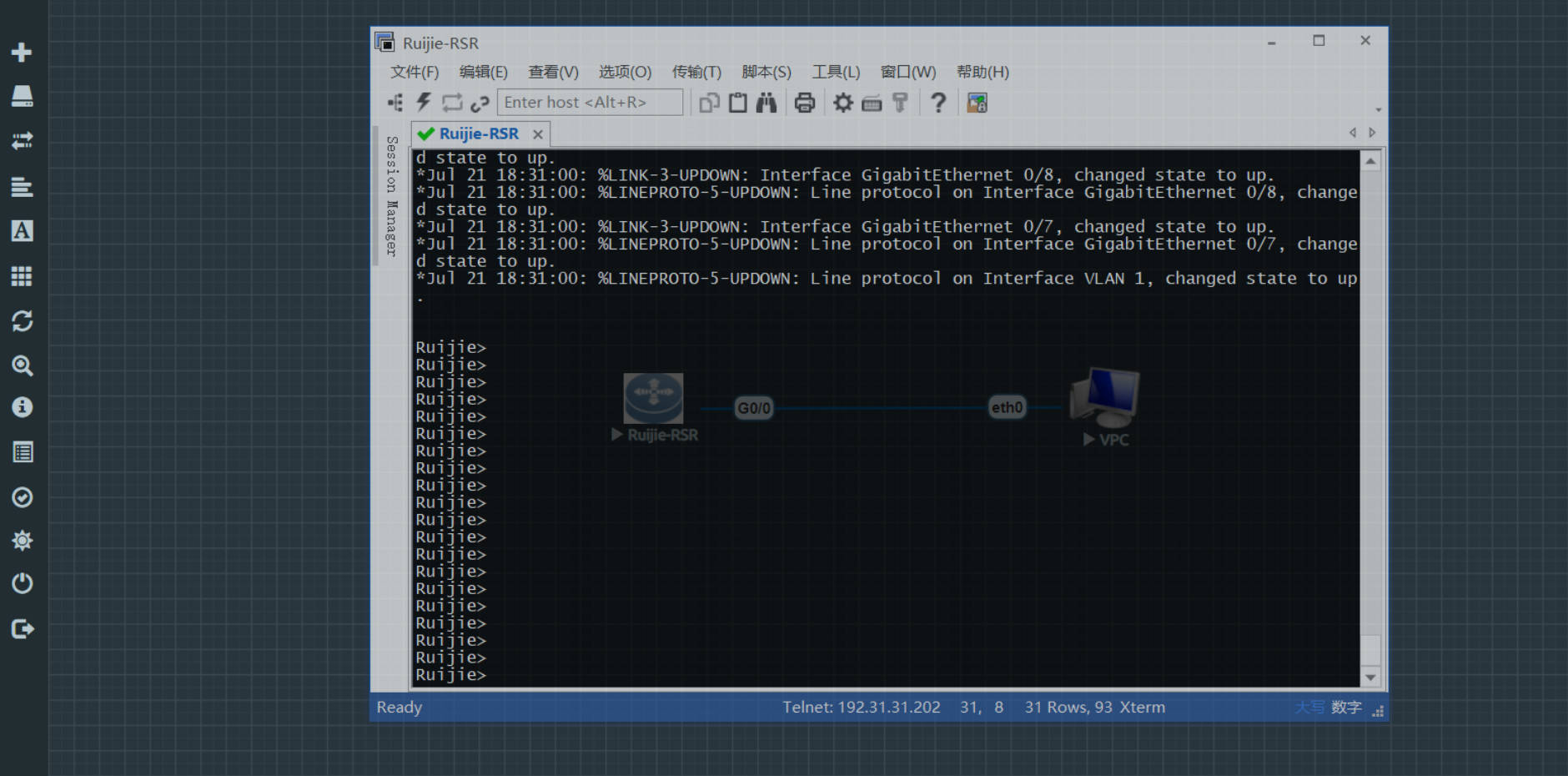Click the Paste clipboard icon

(737, 103)
